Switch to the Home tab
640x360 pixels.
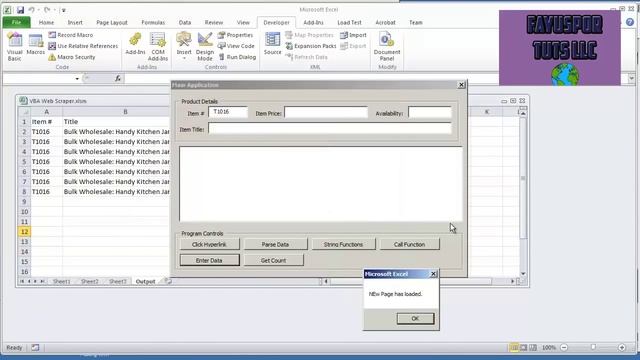click(x=46, y=22)
